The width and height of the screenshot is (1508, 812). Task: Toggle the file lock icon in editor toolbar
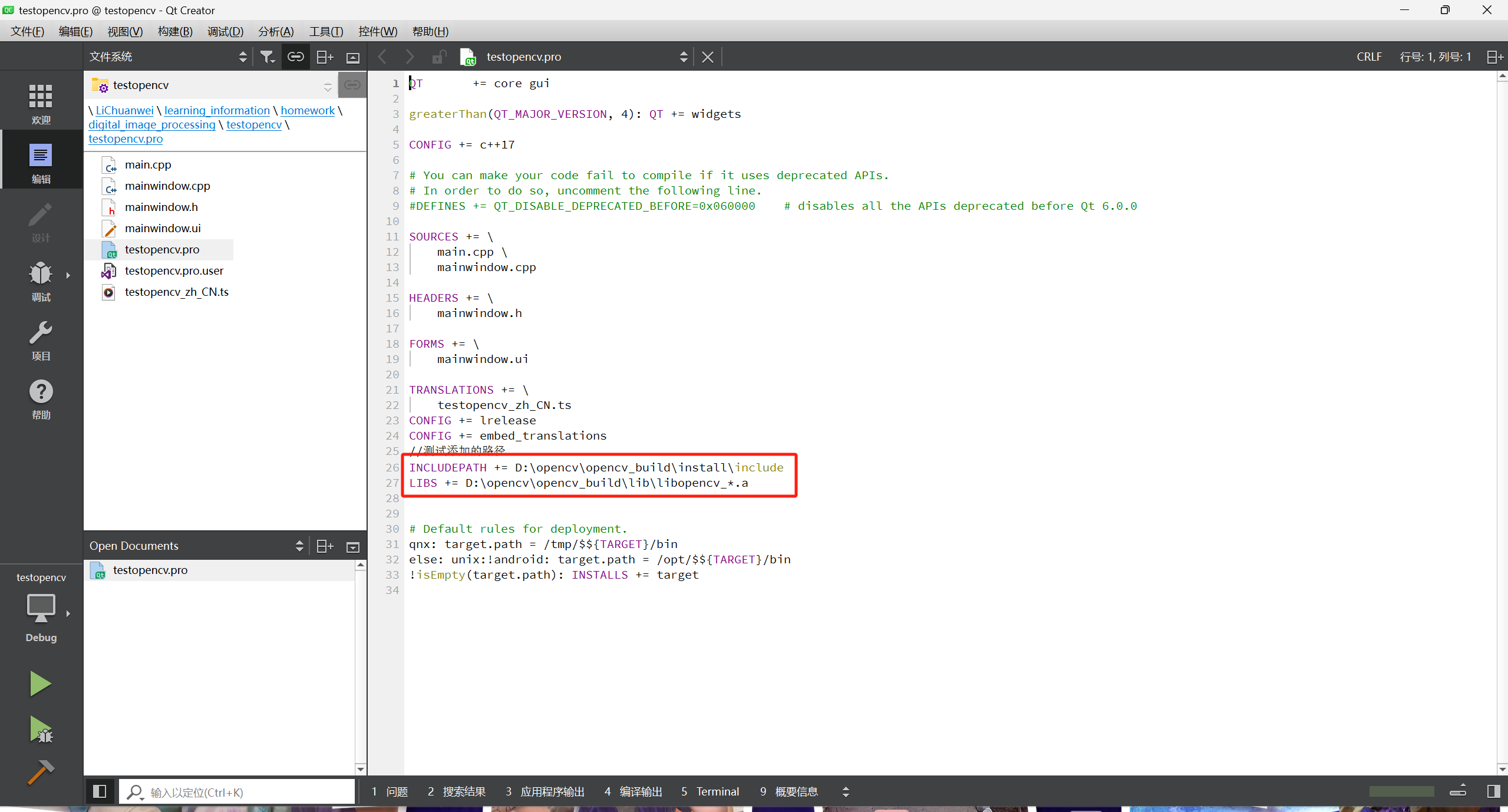click(437, 56)
